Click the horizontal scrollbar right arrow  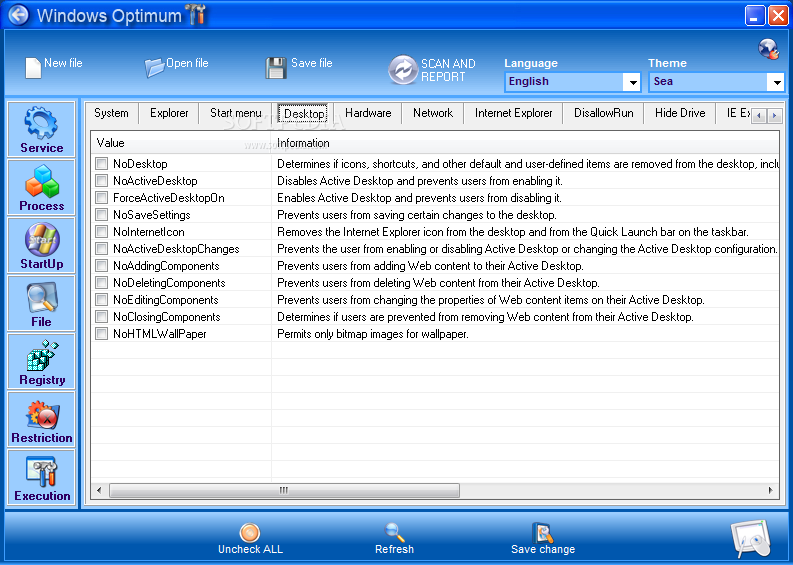click(771, 490)
